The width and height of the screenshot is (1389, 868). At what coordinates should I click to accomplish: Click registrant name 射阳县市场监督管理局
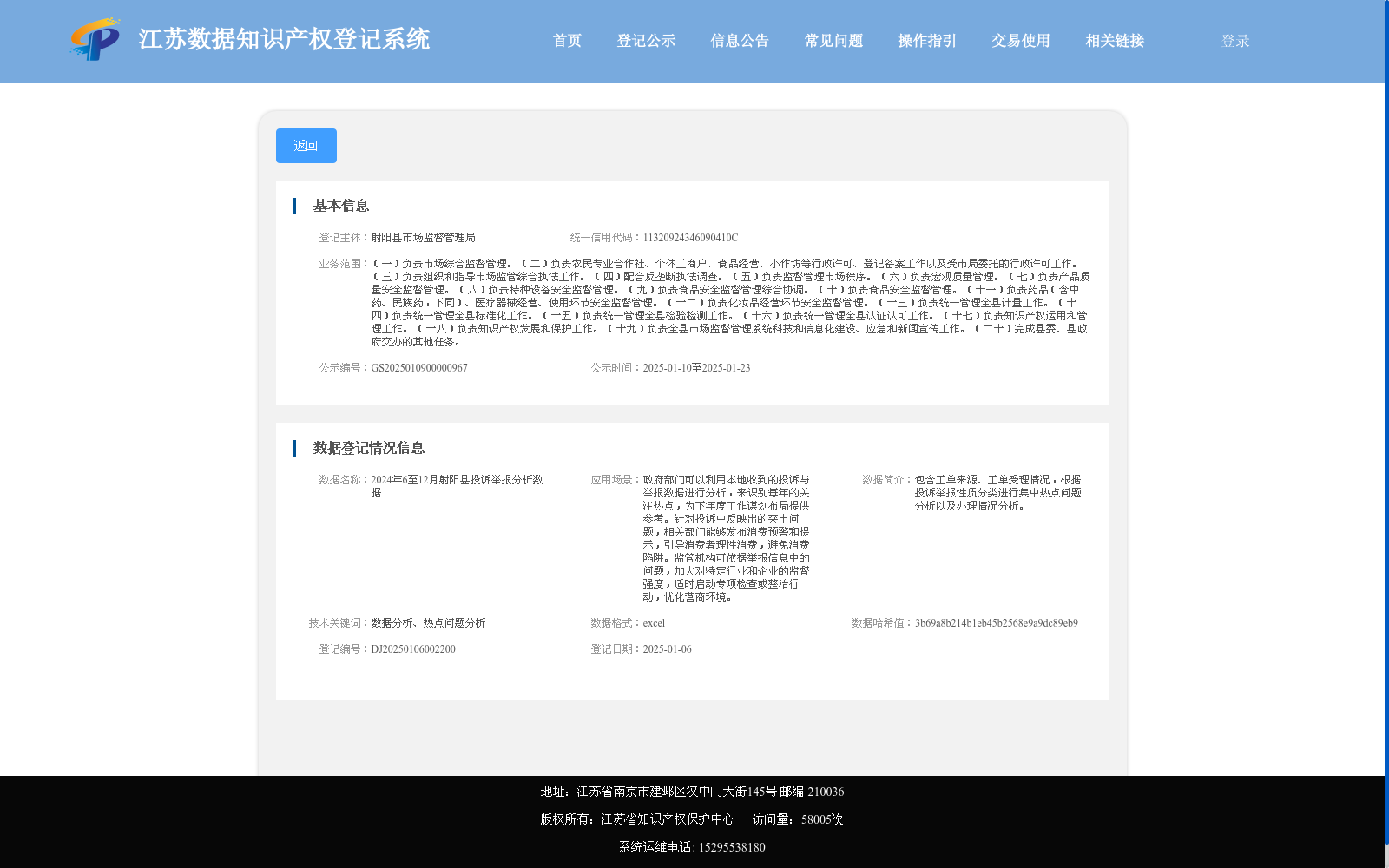click(424, 238)
